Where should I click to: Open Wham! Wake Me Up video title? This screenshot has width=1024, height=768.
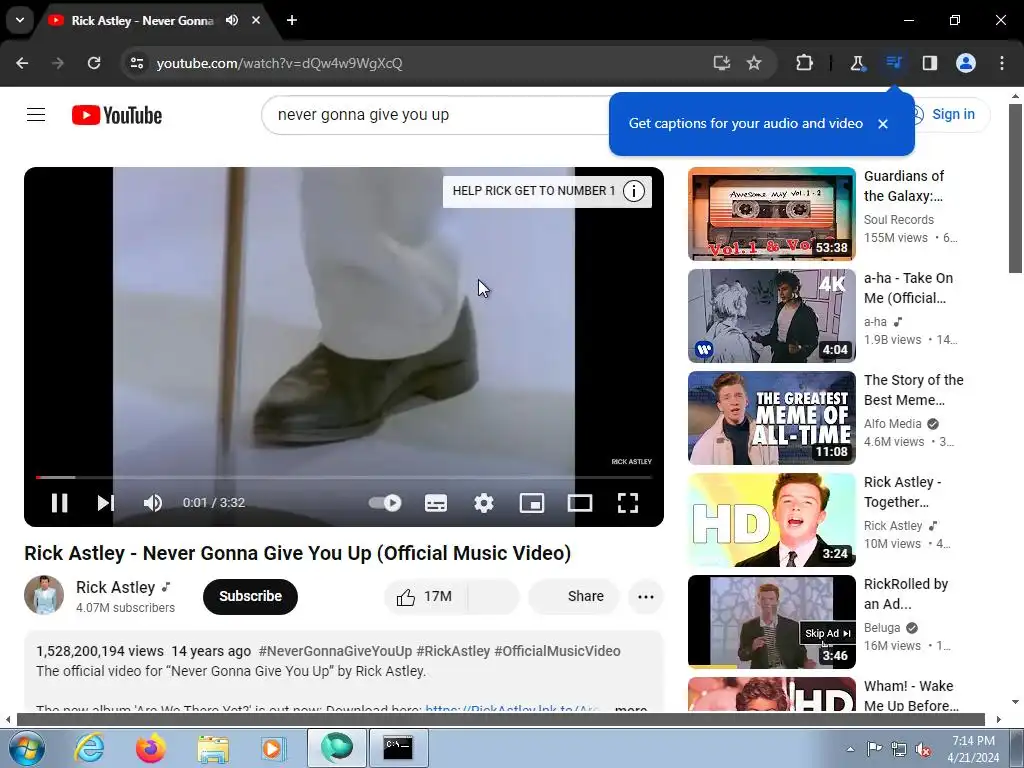[x=911, y=696]
